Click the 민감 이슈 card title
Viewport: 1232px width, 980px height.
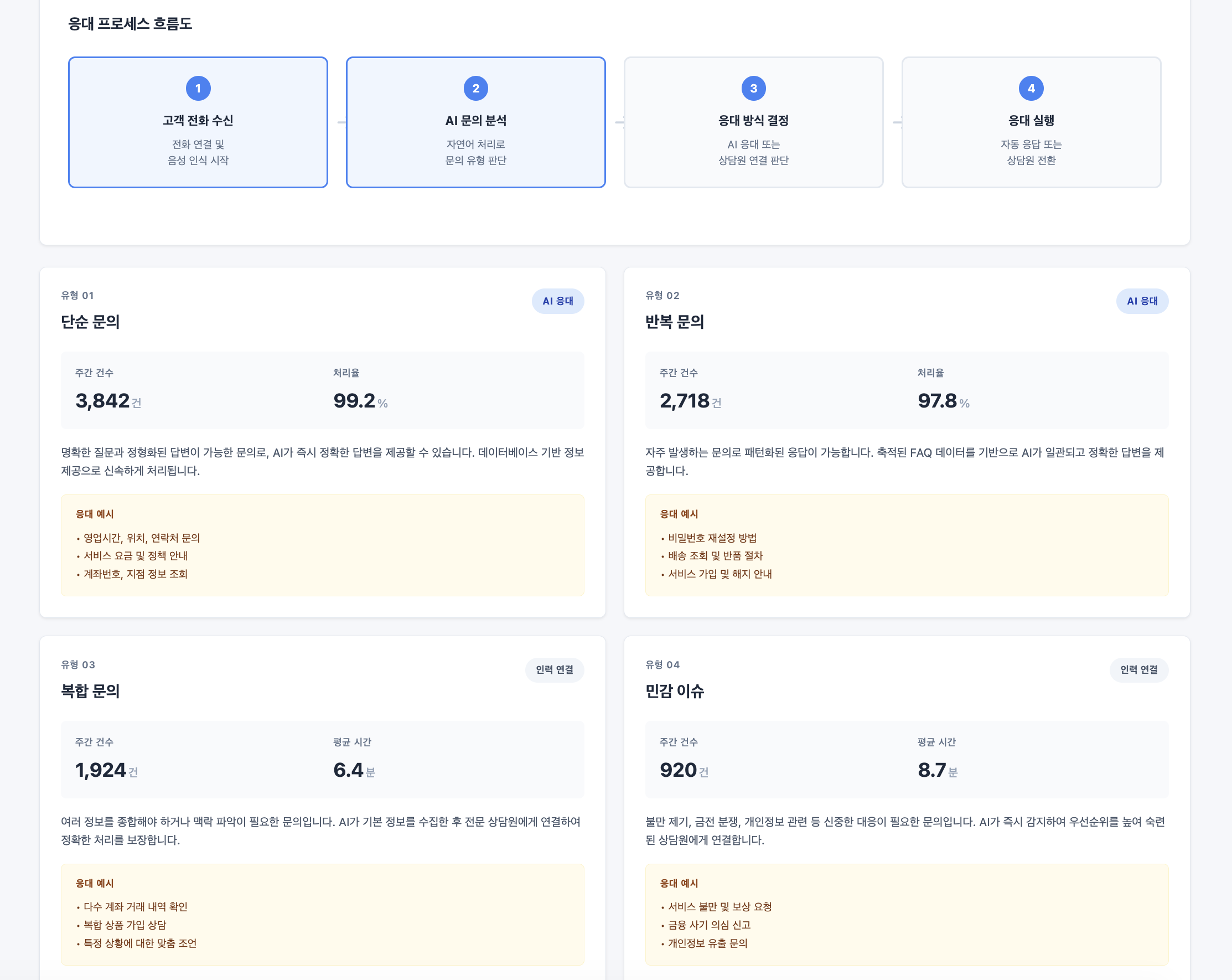674,692
